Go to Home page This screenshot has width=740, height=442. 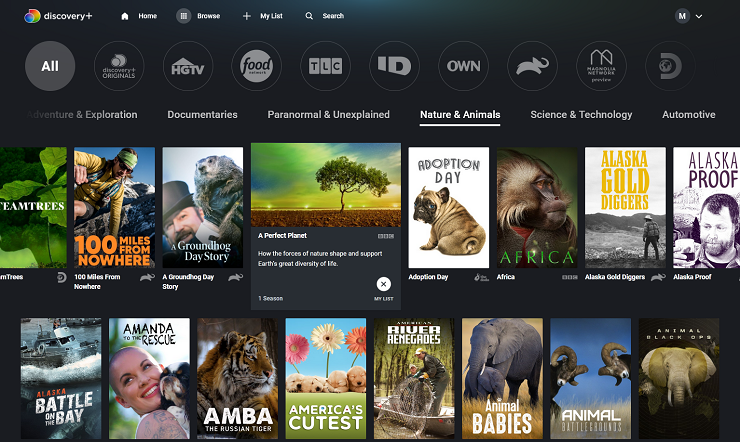click(138, 16)
